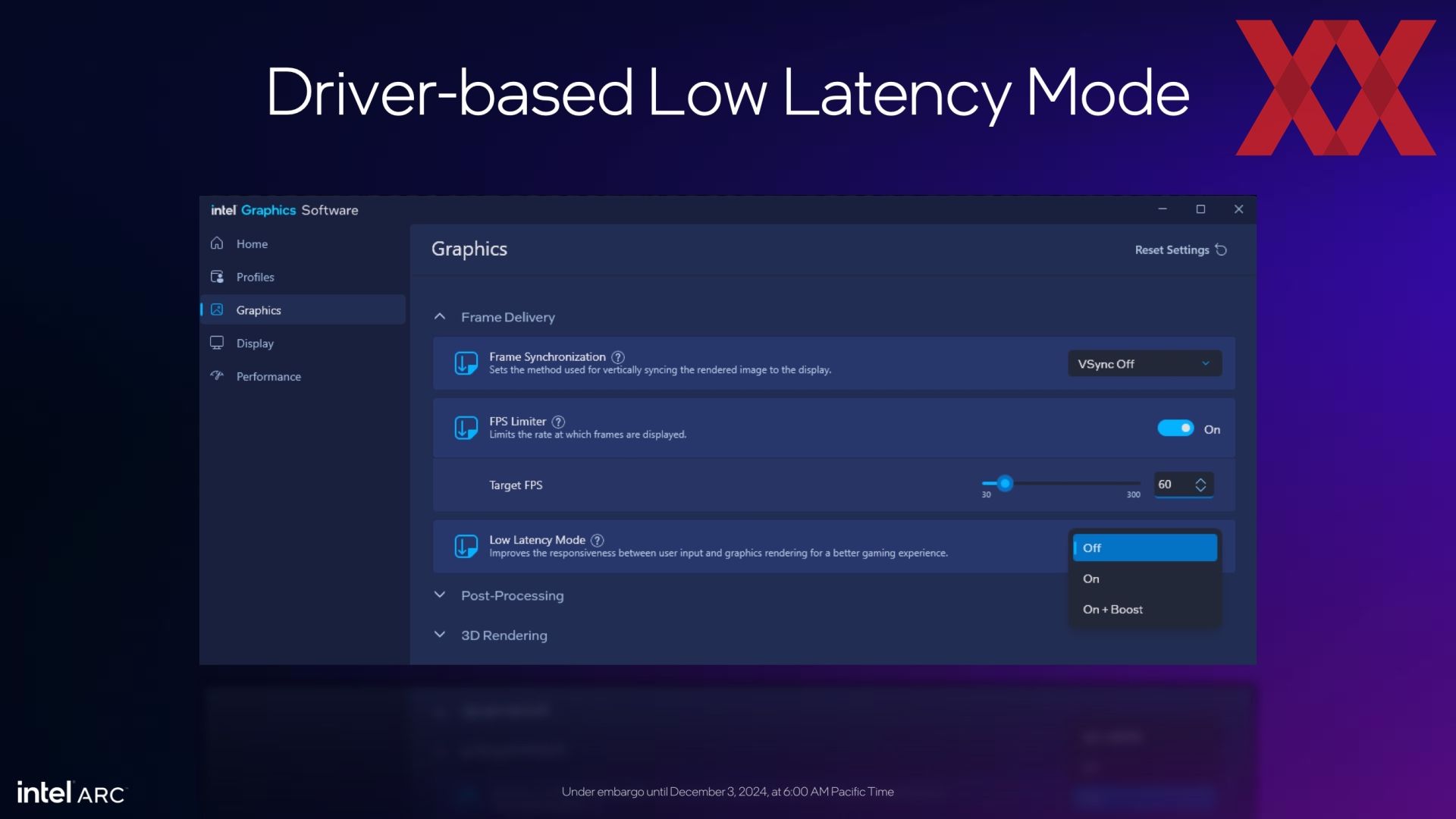Expand the 3D Rendering section
Image resolution: width=1456 pixels, height=819 pixels.
[x=439, y=635]
